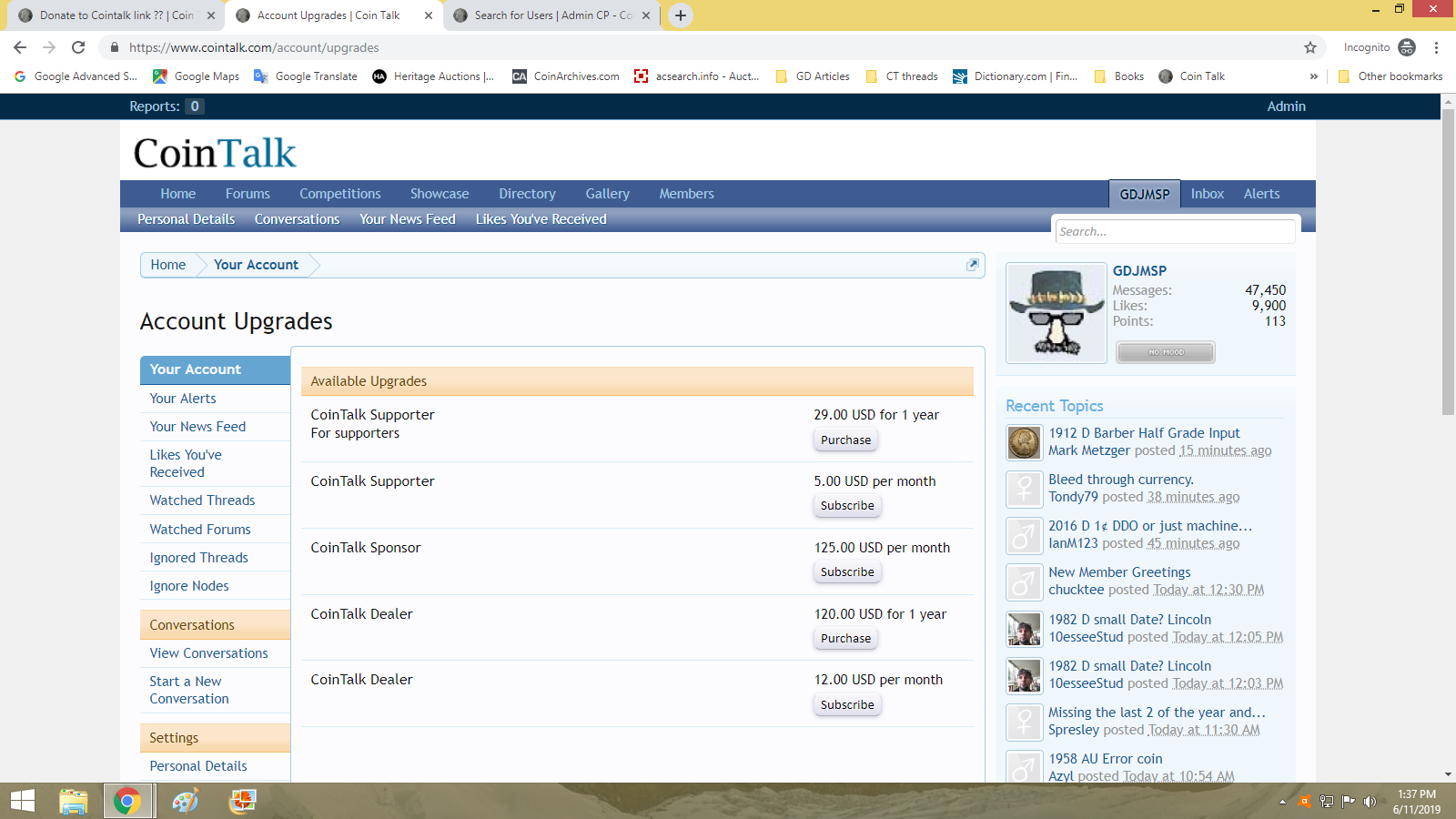Click the Chrome icon in the taskbar
This screenshot has width=1456, height=819.
click(x=127, y=801)
